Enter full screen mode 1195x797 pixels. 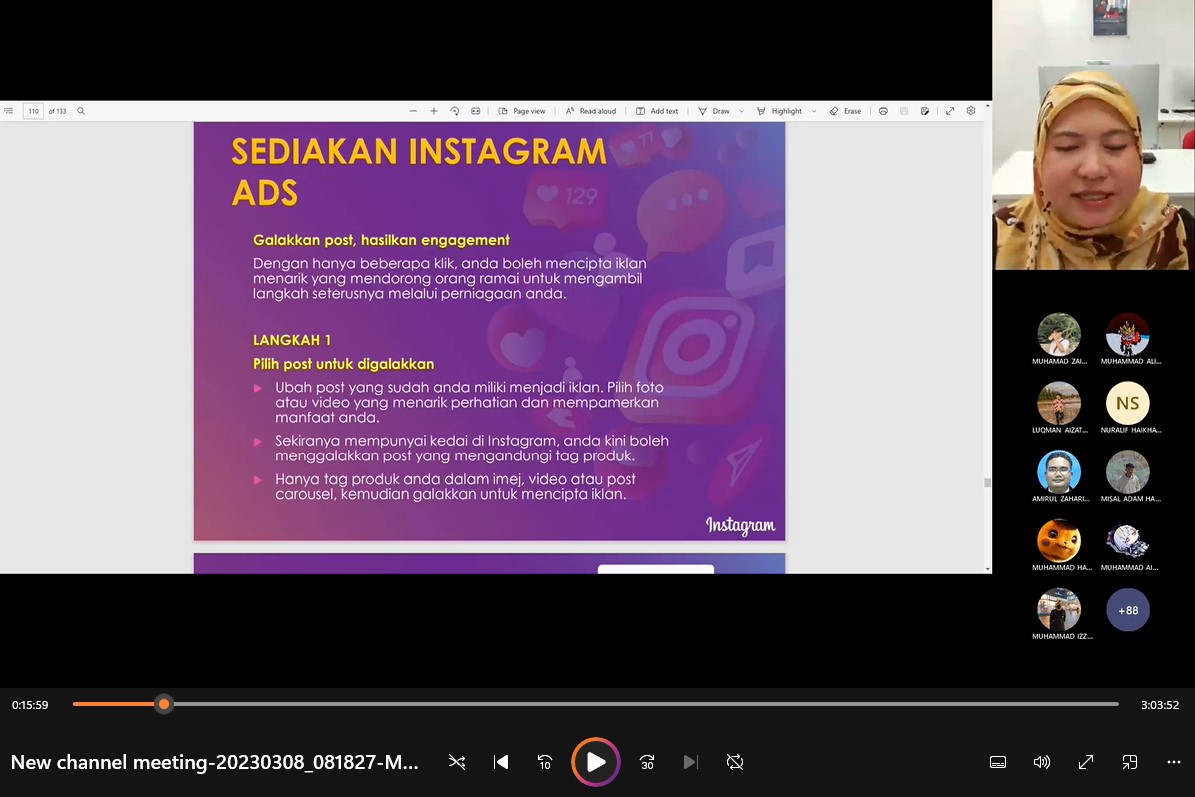1086,762
